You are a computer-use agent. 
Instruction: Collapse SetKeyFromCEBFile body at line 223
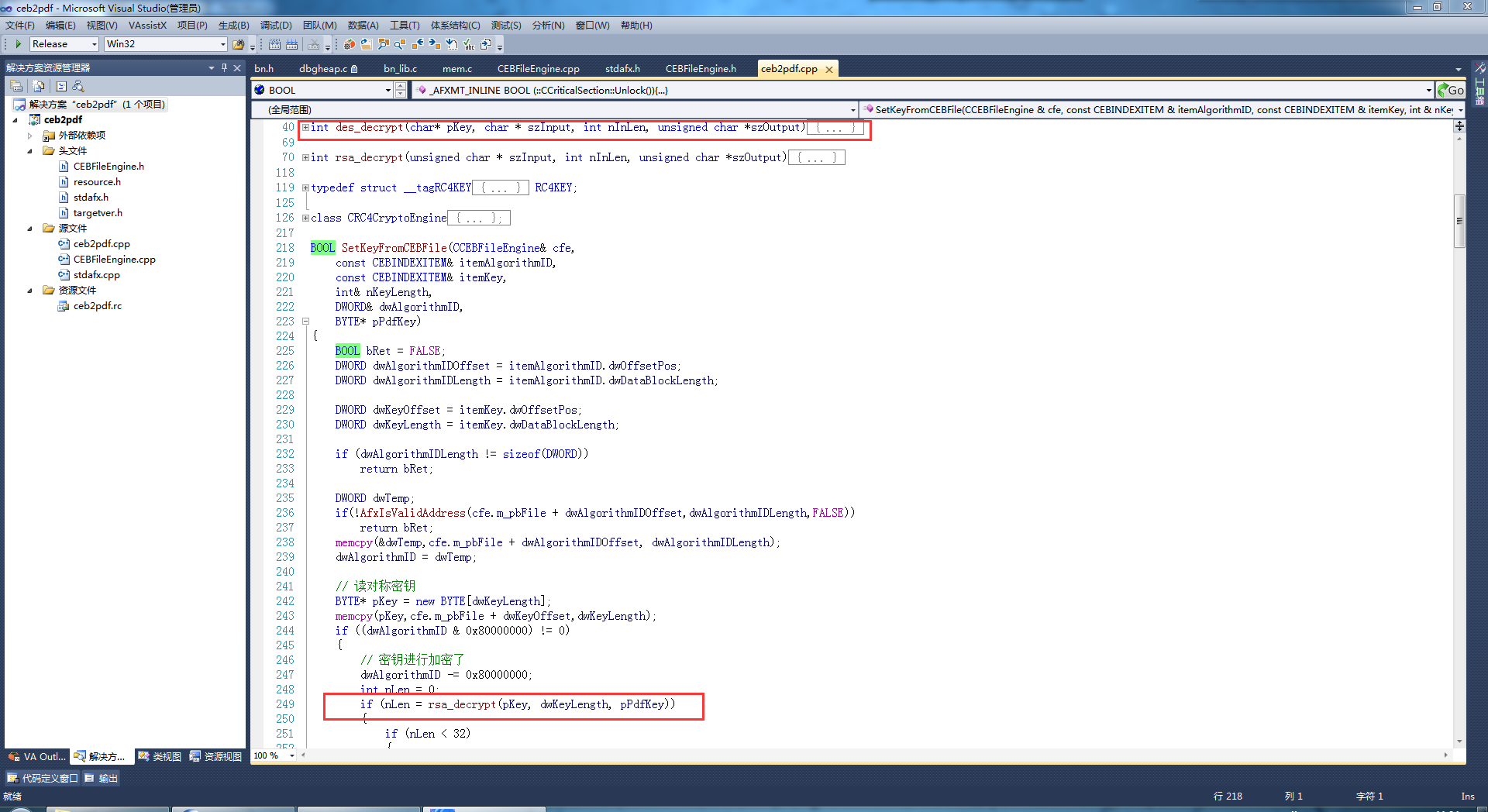[x=305, y=321]
